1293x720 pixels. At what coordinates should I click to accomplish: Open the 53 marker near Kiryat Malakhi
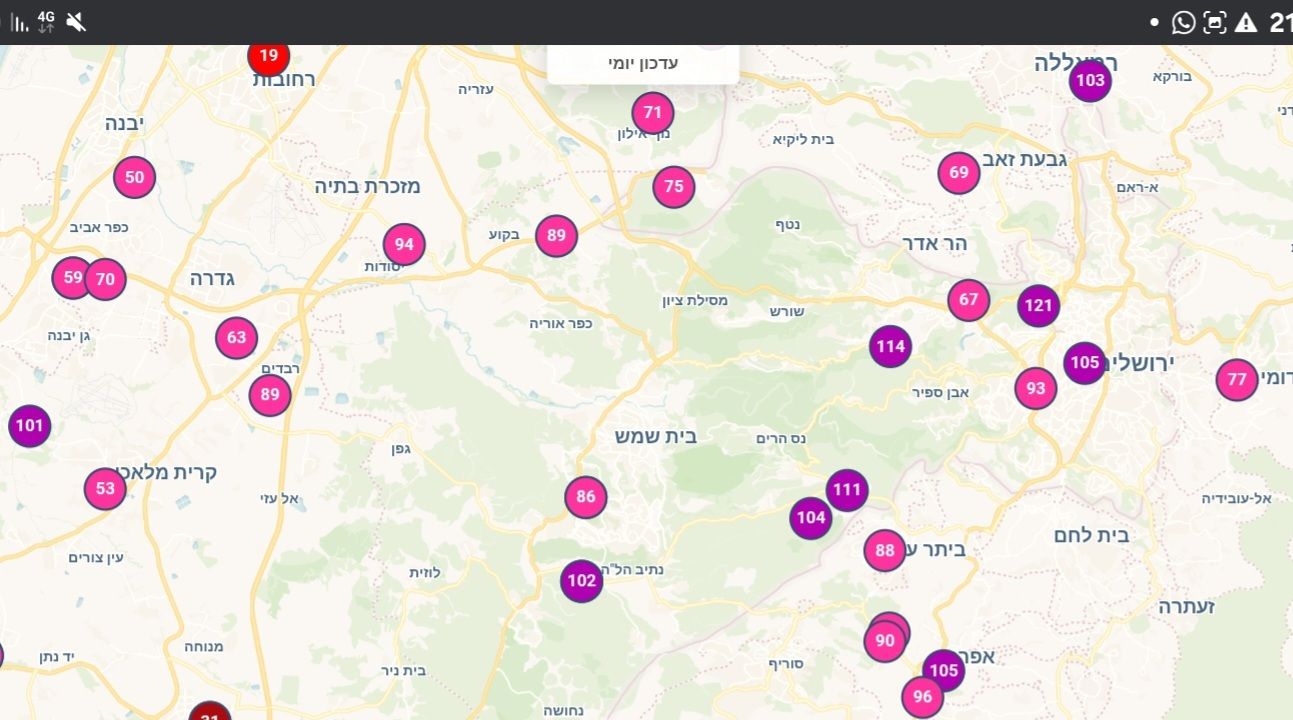point(105,489)
